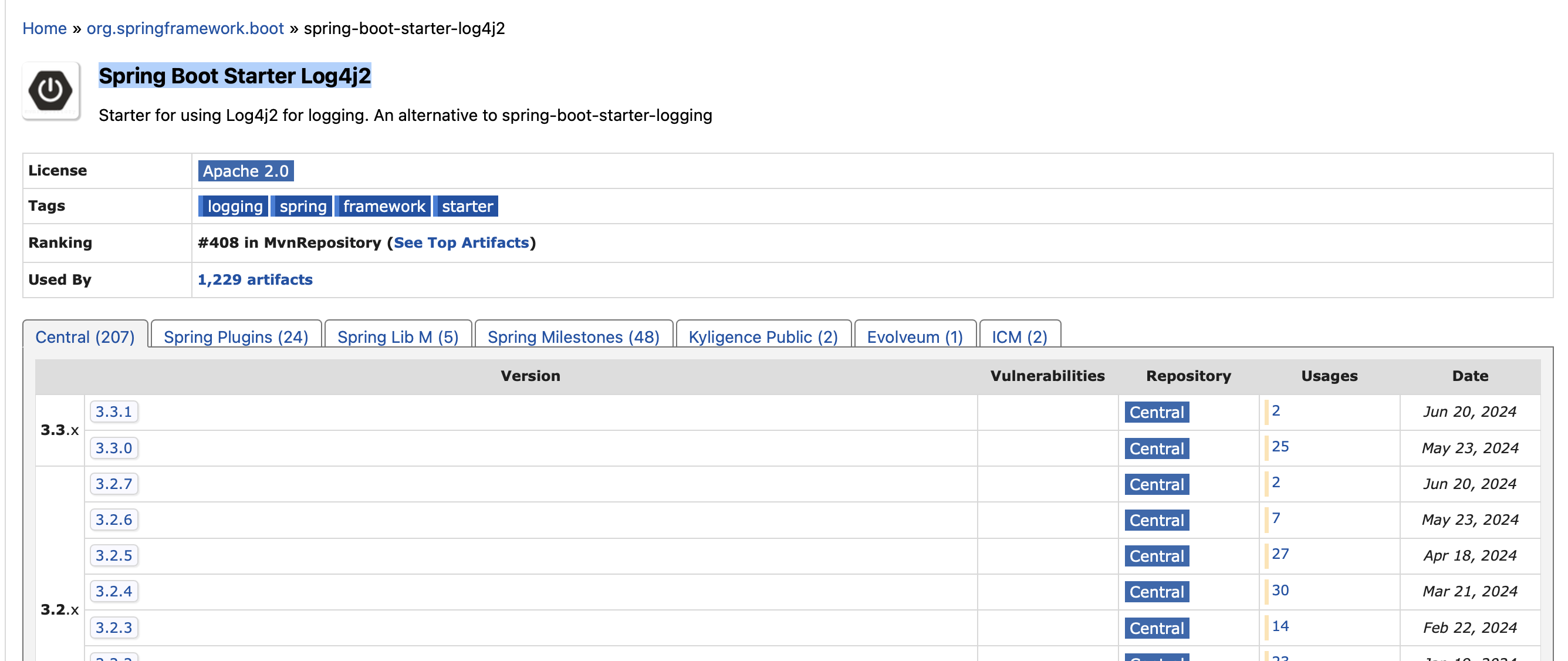Viewport: 1568px width, 661px height.
Task: Click Central badge in 3.3.0 row
Action: click(x=1157, y=448)
